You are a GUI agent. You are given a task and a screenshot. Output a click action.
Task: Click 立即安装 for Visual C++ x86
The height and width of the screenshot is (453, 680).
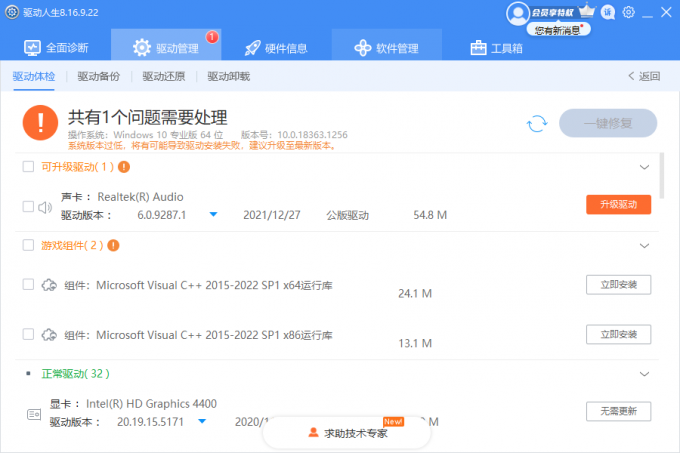point(618,334)
